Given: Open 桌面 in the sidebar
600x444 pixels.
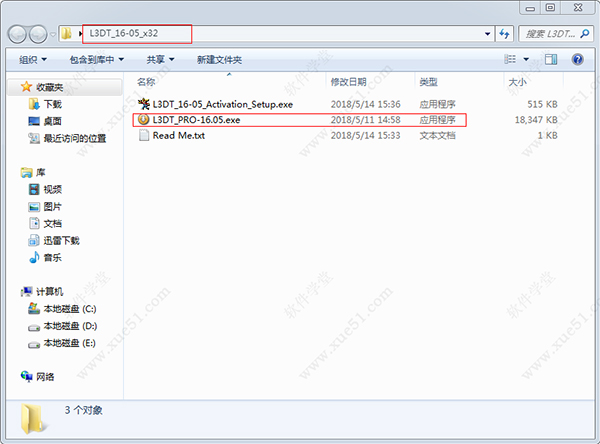Looking at the screenshot, I should (53, 121).
